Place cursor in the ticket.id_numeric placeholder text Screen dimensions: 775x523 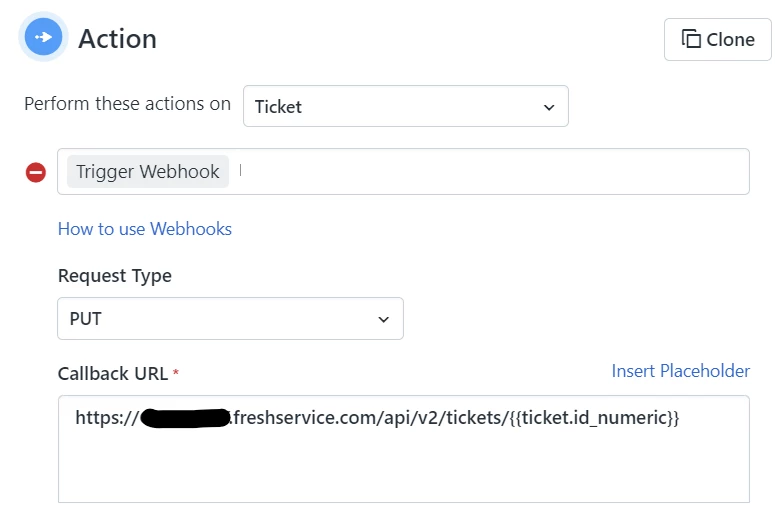point(594,418)
